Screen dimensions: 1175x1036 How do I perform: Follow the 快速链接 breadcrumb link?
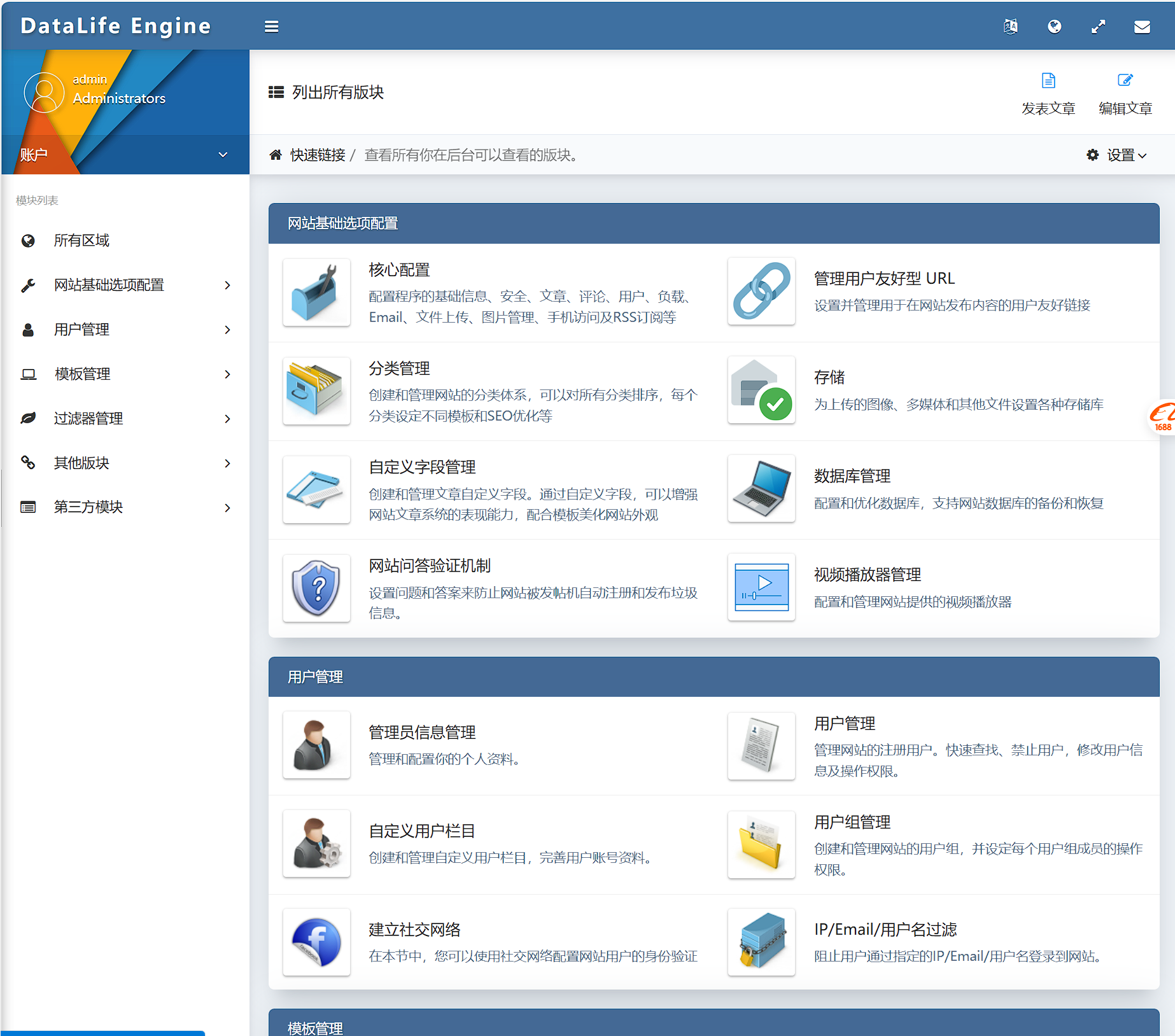click(318, 155)
